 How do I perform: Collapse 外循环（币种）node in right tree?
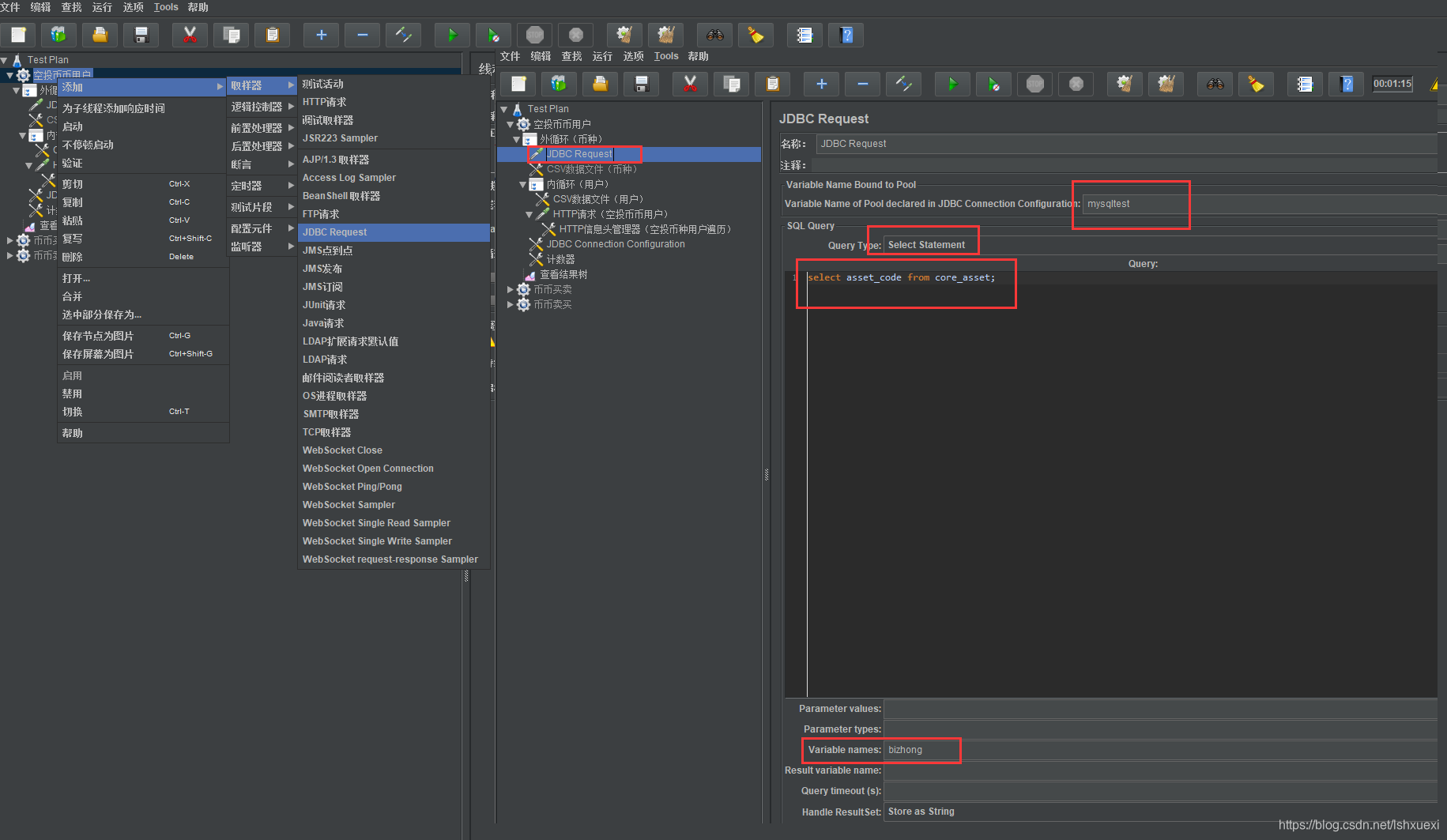click(517, 139)
